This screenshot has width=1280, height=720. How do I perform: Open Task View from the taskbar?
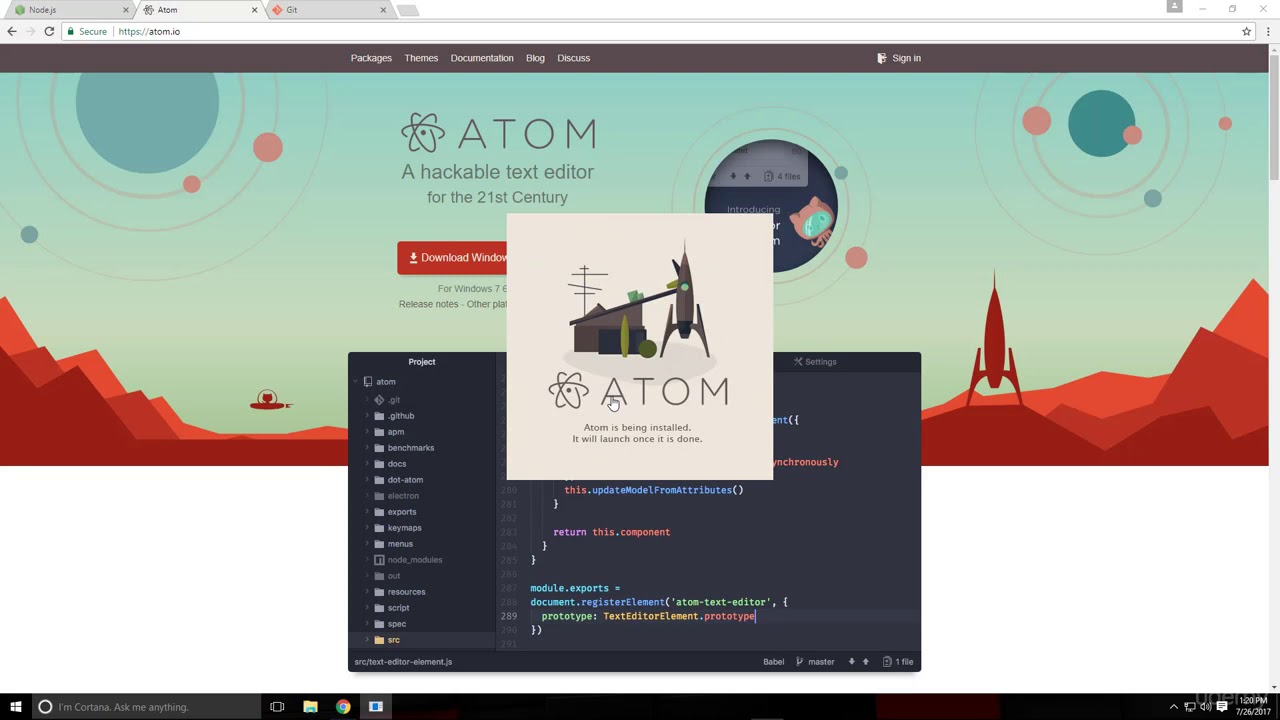pos(277,707)
